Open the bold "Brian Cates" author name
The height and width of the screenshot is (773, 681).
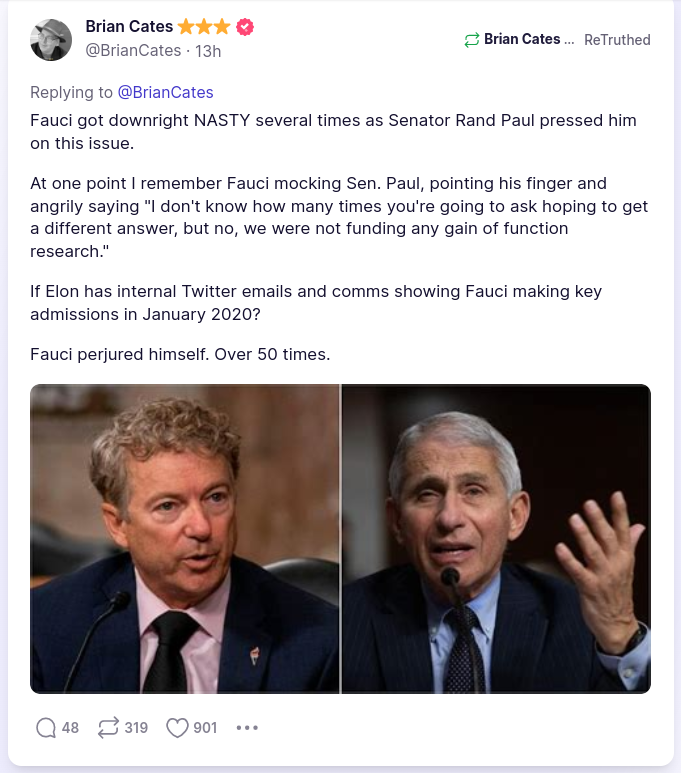(129, 27)
